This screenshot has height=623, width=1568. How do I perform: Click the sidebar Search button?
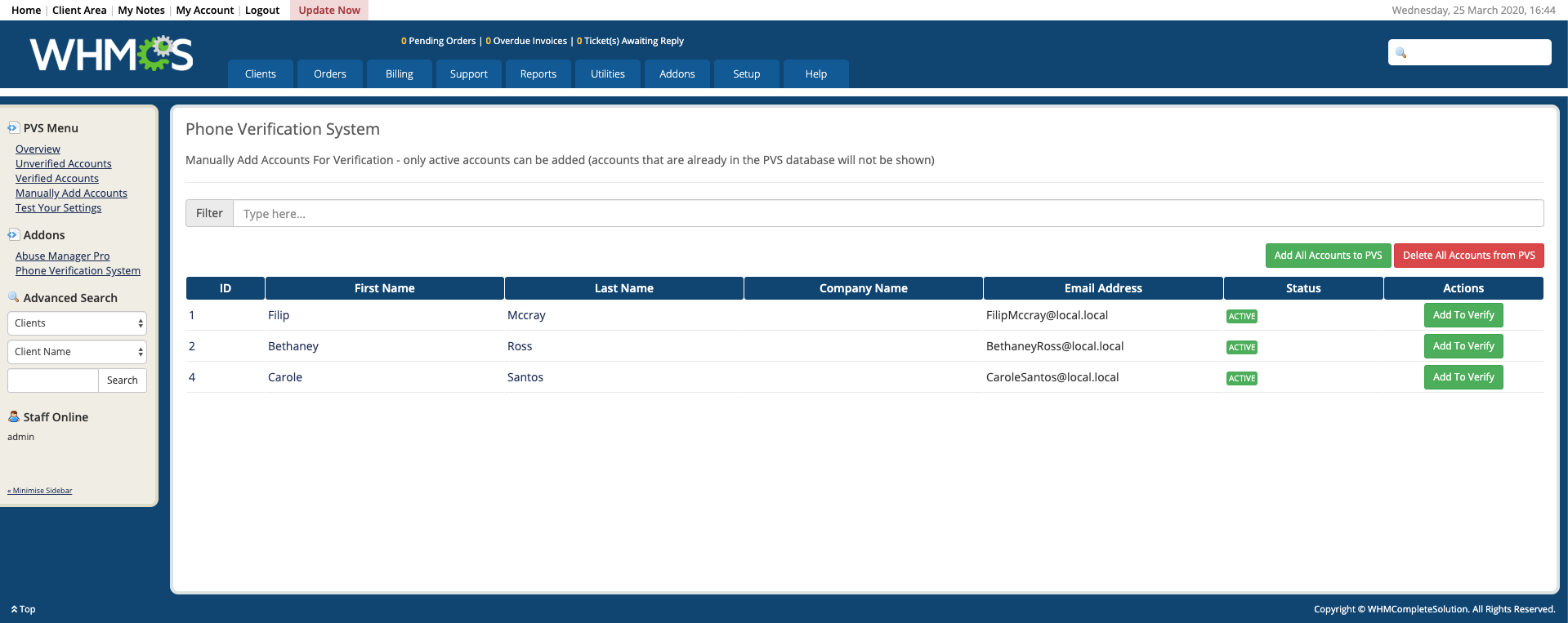123,380
